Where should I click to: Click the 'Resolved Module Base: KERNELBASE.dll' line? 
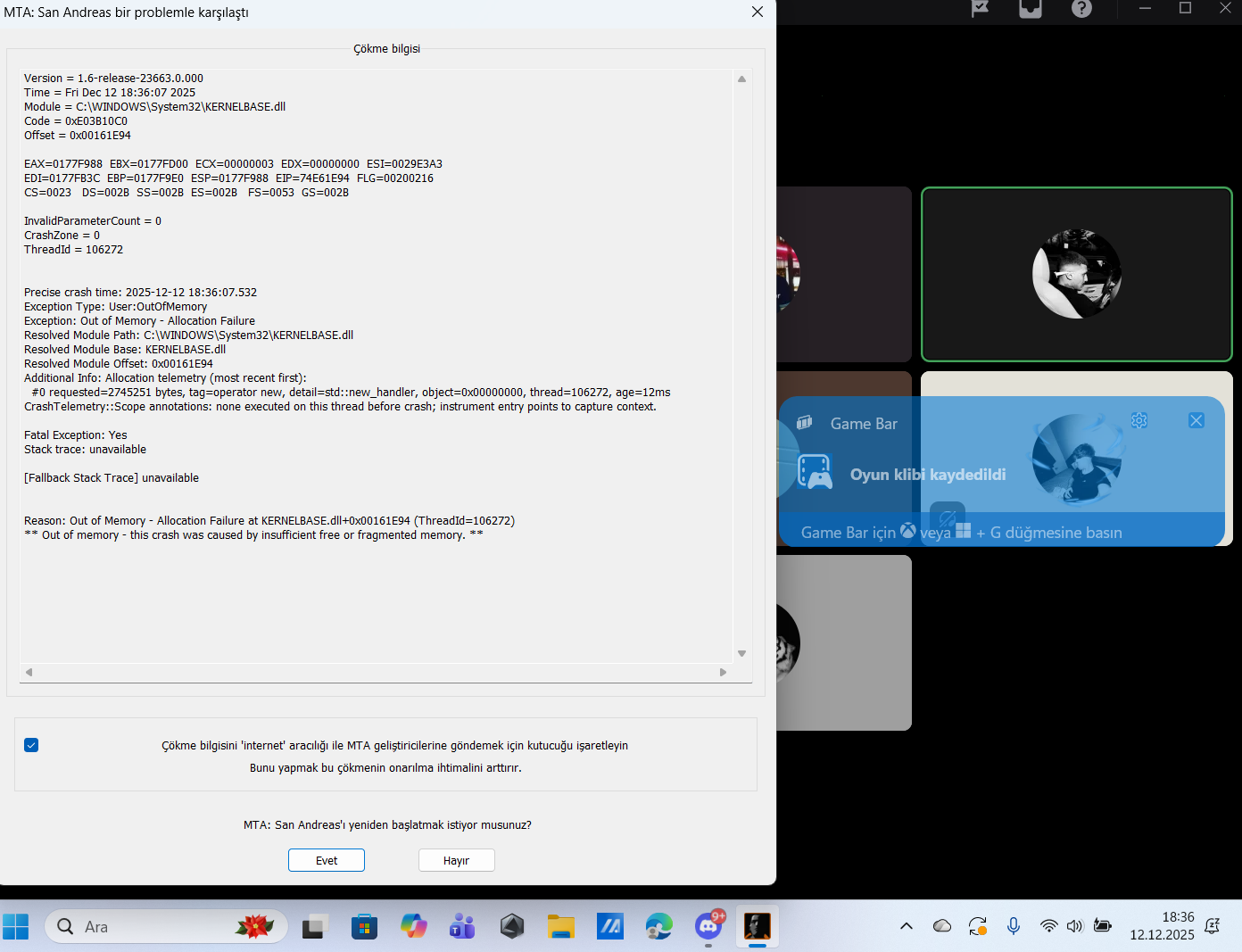click(x=125, y=350)
